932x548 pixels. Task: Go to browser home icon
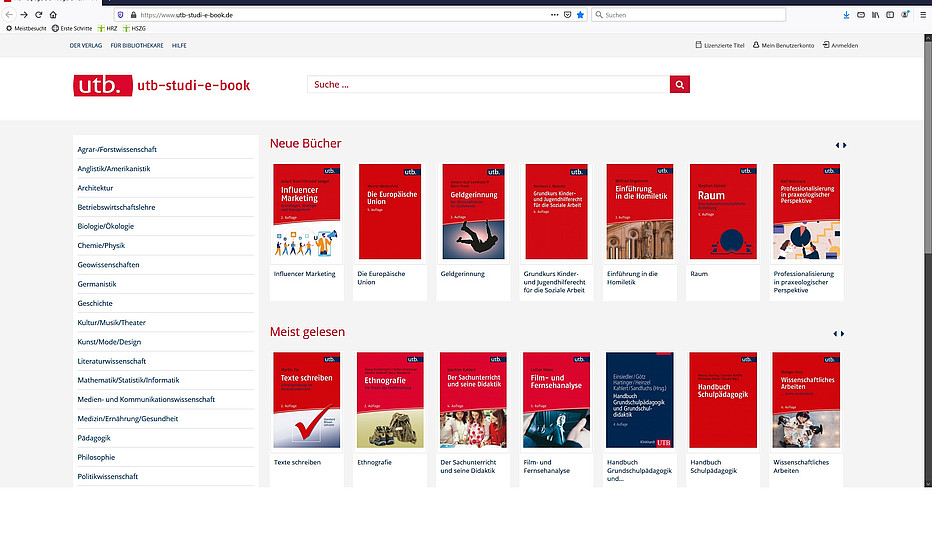(53, 15)
